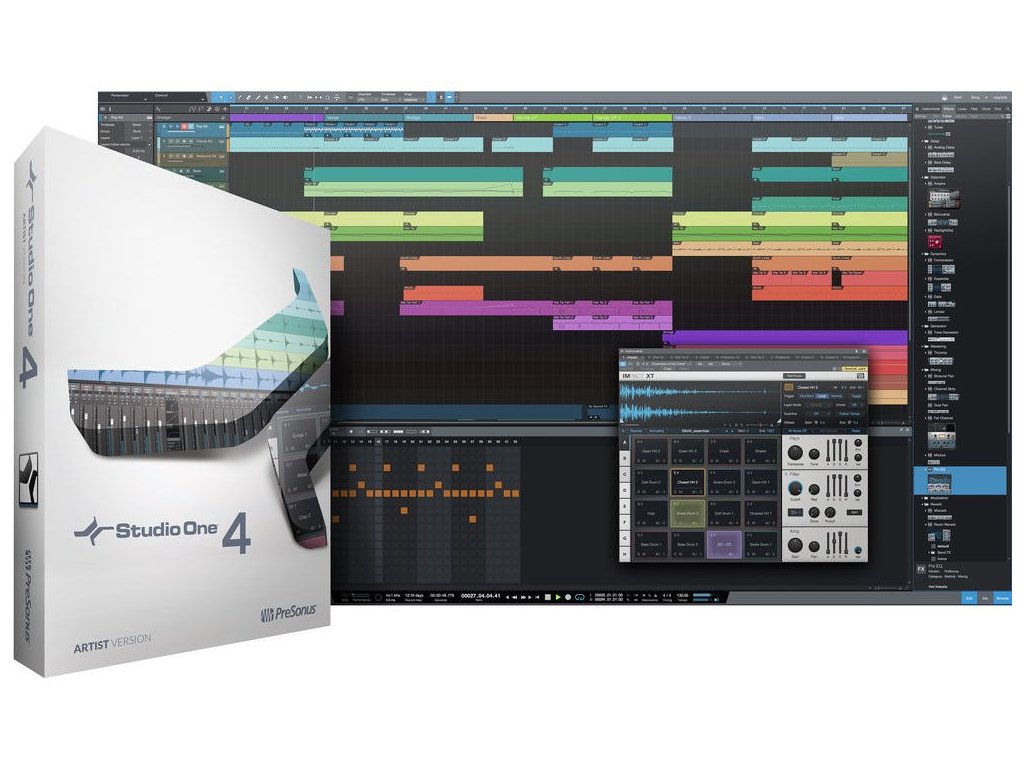Viewport: 1024px width, 768px height.
Task: Click the Upgrade button
Action: 1000,97
